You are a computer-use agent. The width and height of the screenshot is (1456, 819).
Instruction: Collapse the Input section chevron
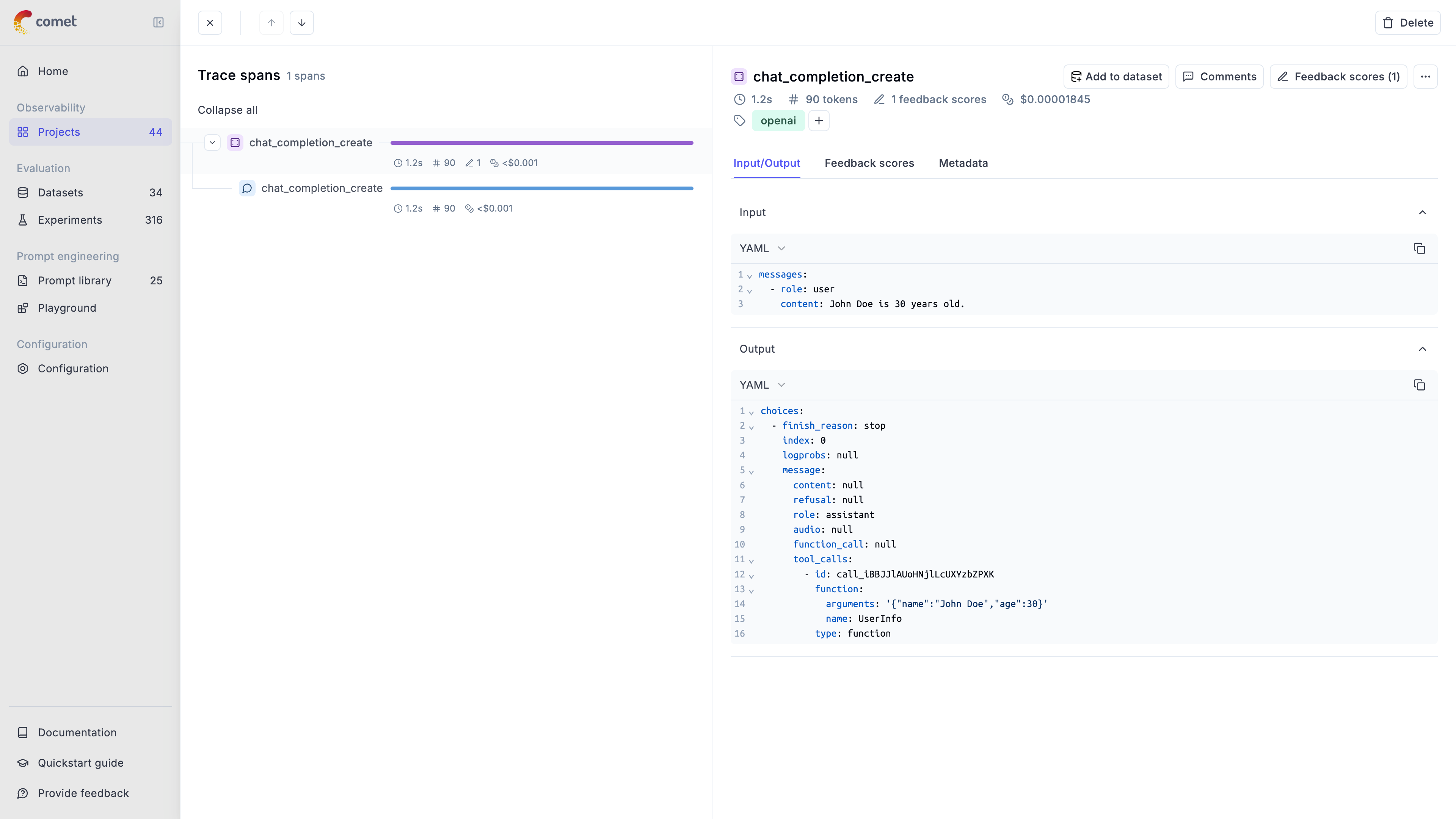tap(1423, 212)
